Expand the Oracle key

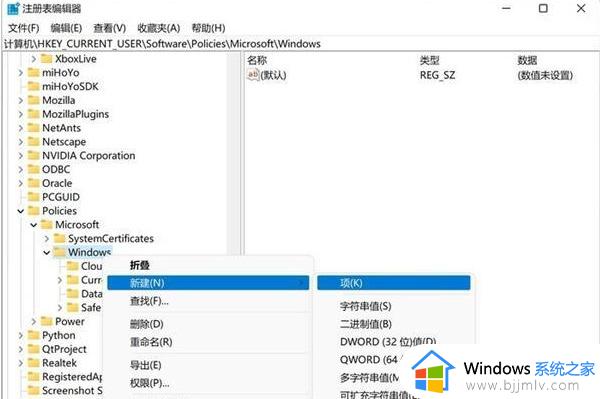click(x=21, y=183)
